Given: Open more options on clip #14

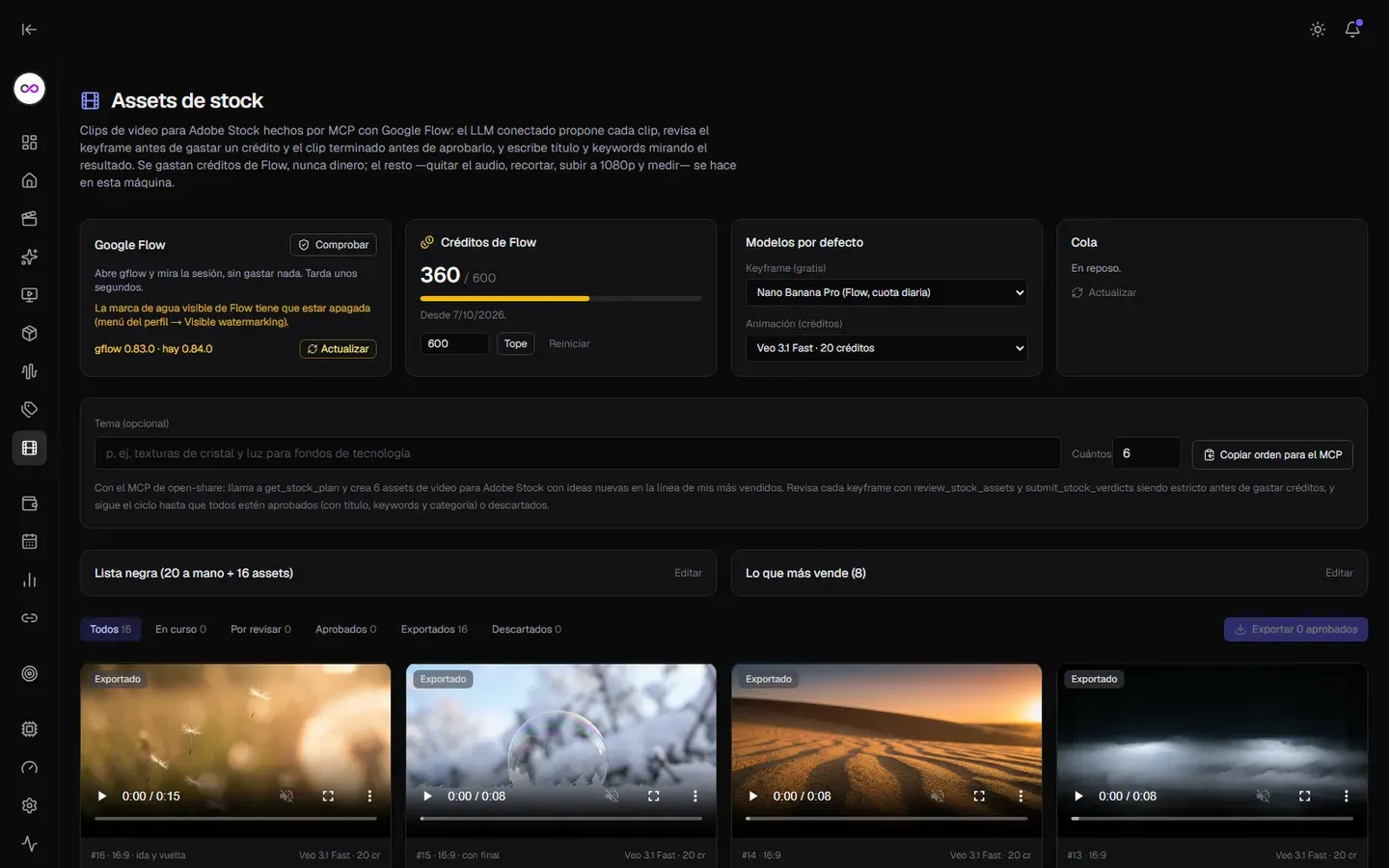Looking at the screenshot, I should pyautogui.click(x=1021, y=796).
